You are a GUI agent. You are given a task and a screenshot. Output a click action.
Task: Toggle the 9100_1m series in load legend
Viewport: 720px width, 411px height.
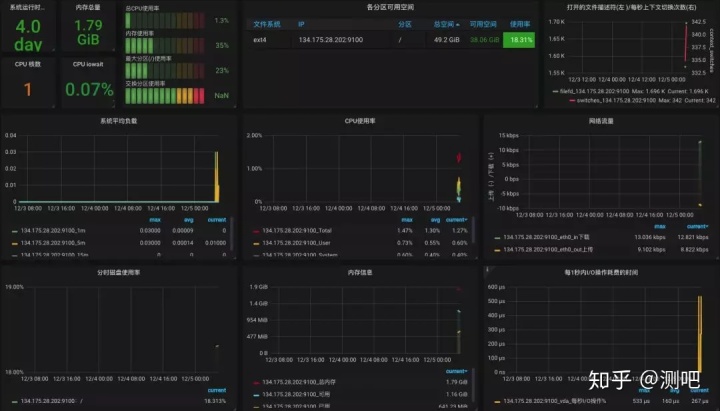coord(53,231)
